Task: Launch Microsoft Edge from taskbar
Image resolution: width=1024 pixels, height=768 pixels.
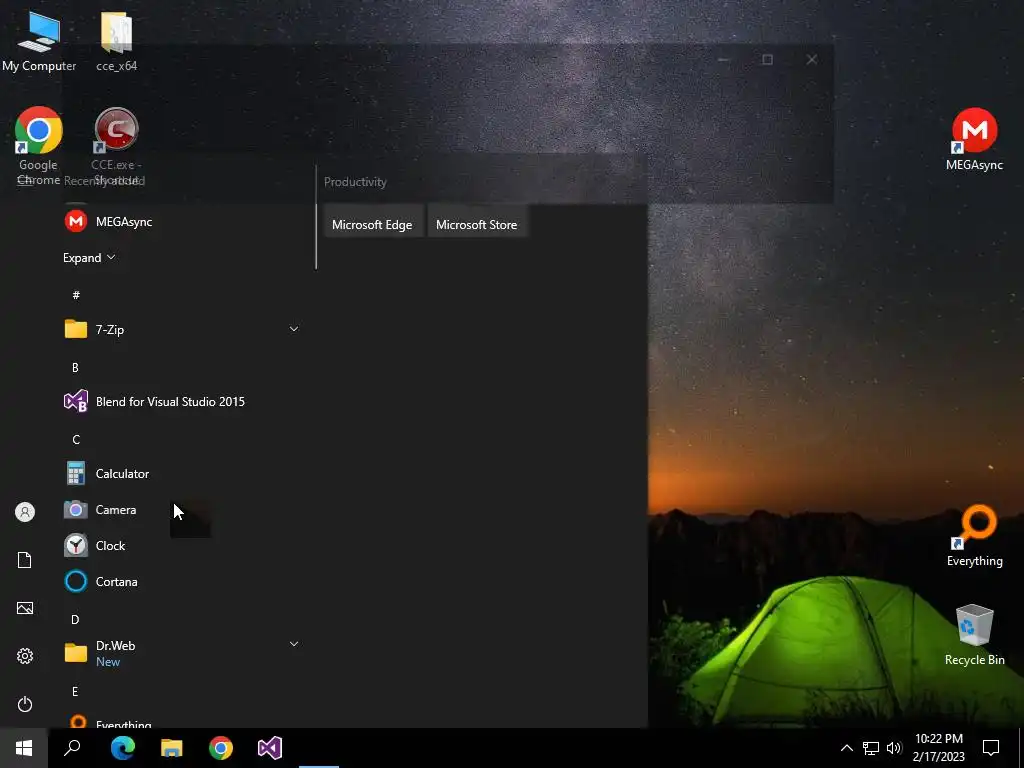Action: (122, 748)
